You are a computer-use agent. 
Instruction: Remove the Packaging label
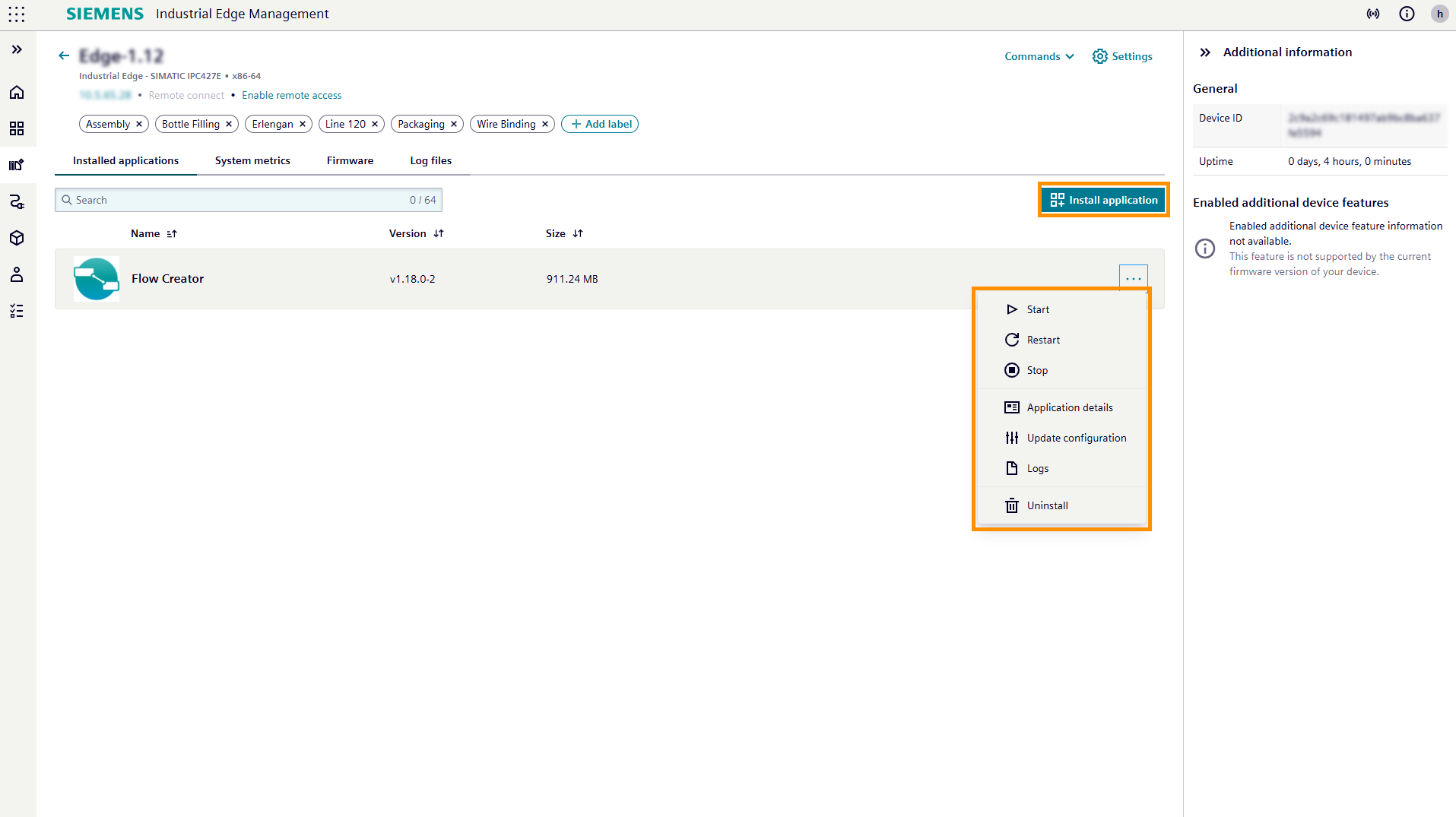[454, 124]
